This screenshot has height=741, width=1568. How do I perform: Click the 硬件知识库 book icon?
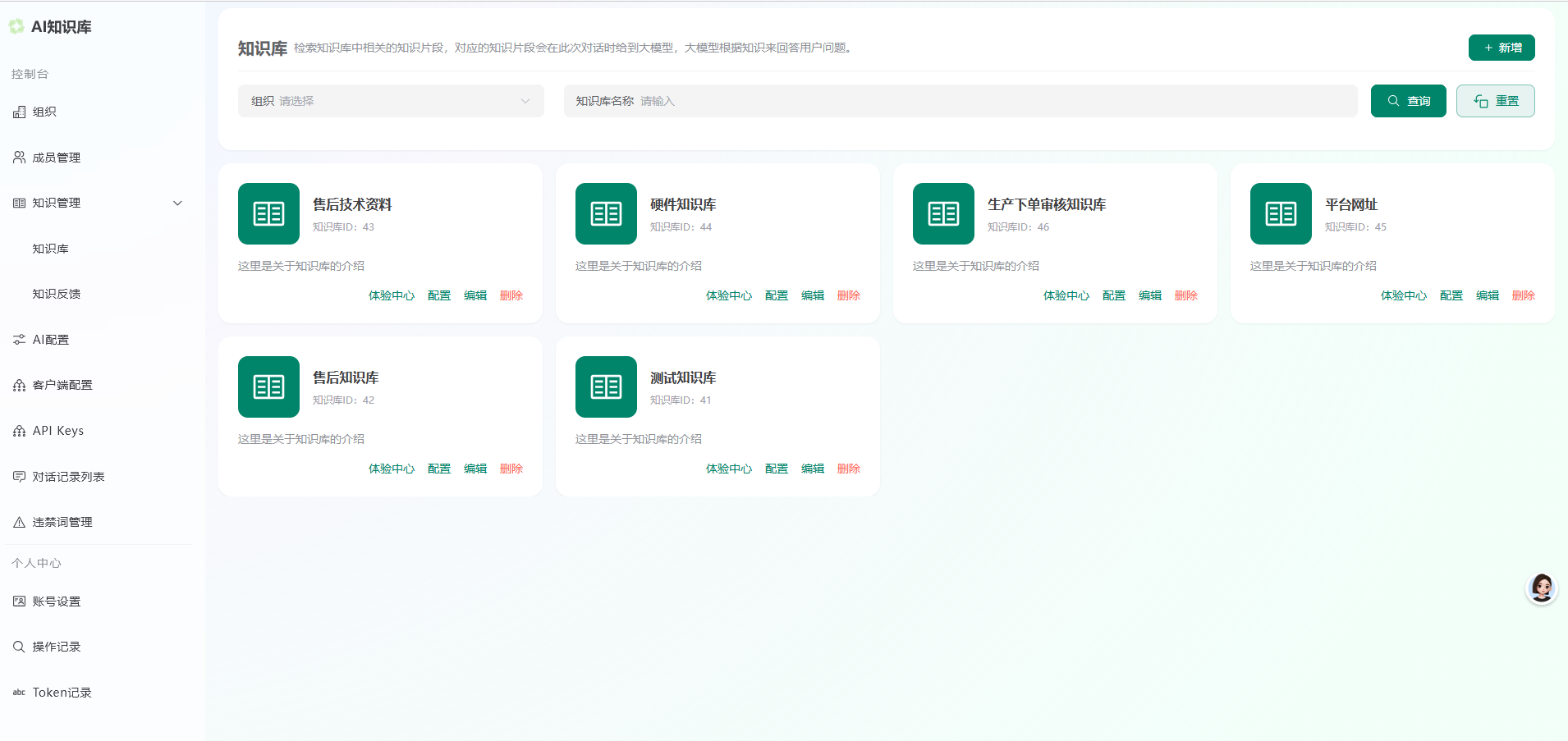606,213
